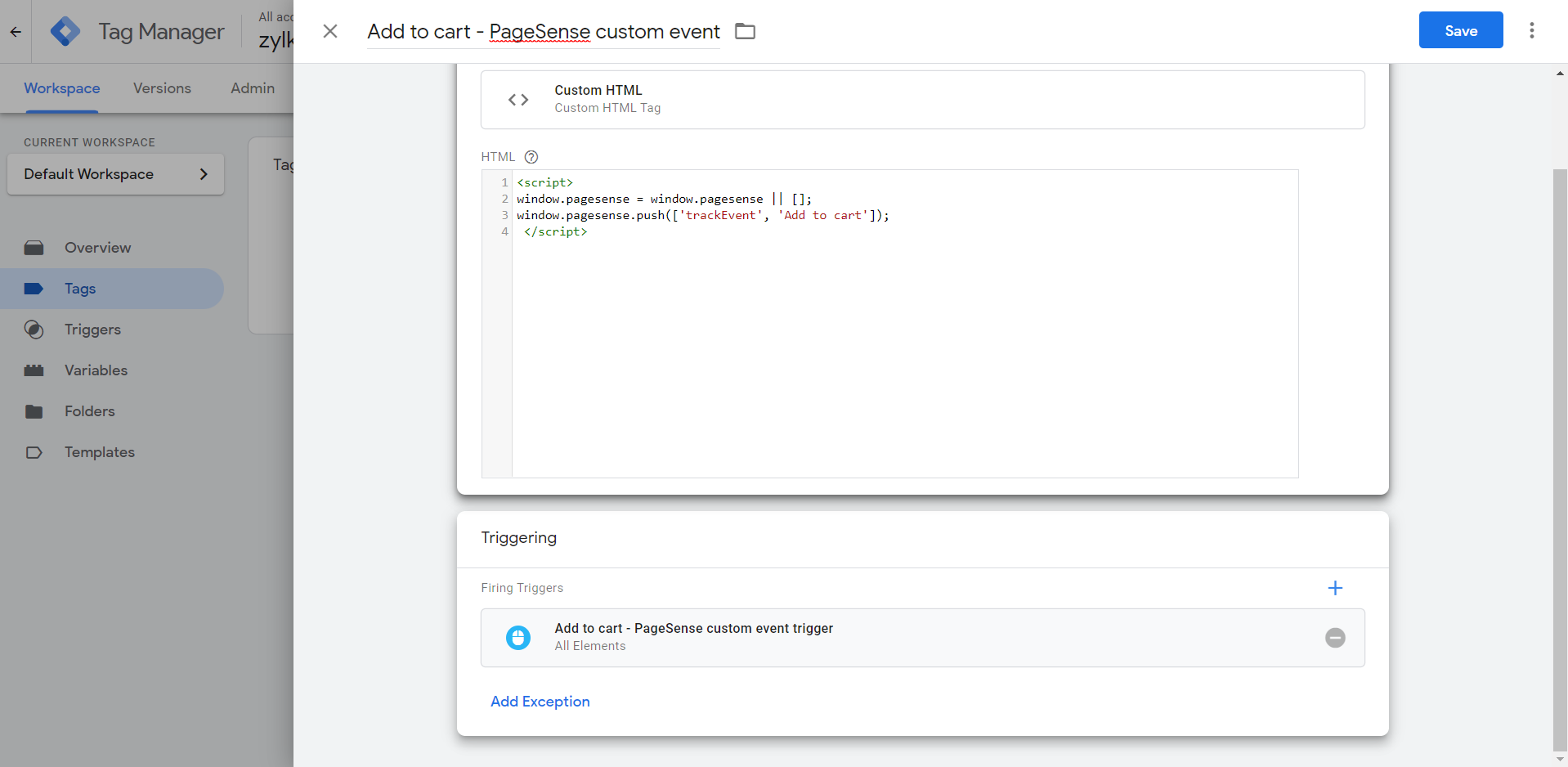The width and height of the screenshot is (1568, 767).
Task: Click the Firing Triggers label
Action: [x=522, y=588]
